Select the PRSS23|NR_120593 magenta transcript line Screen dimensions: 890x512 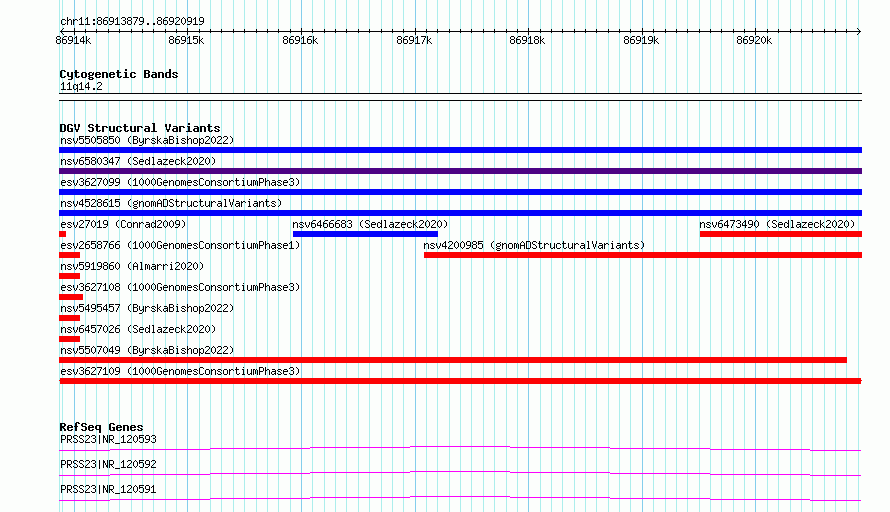click(x=460, y=448)
